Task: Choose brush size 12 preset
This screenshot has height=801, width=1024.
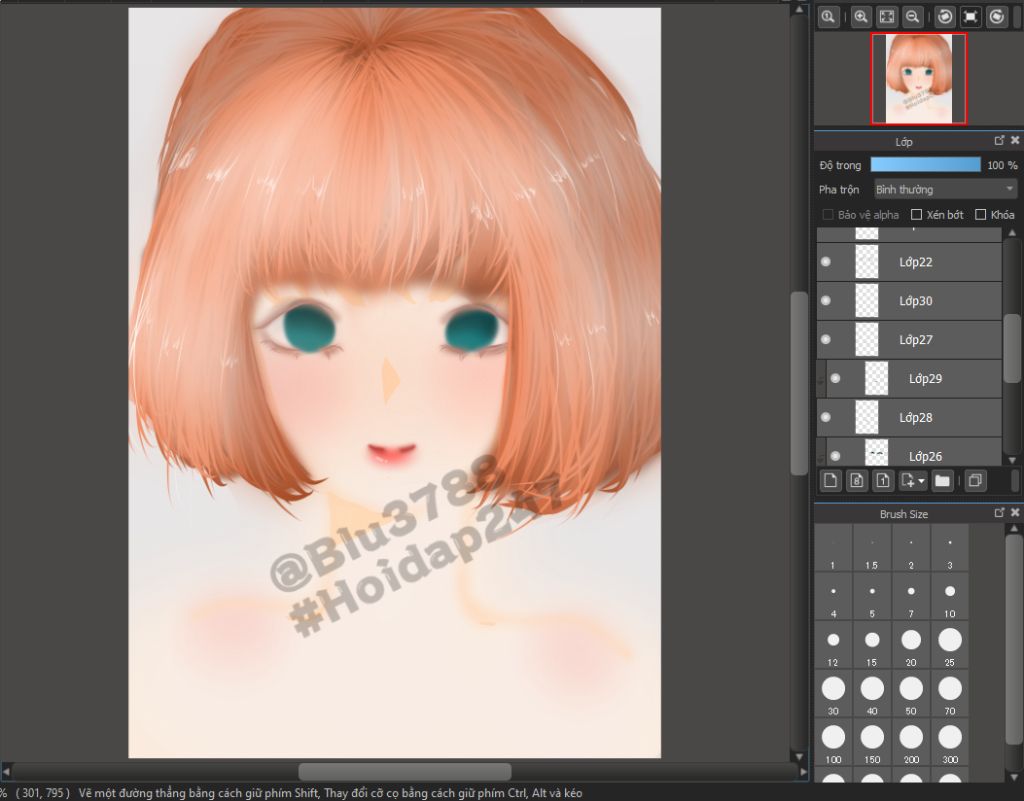Action: (x=833, y=645)
